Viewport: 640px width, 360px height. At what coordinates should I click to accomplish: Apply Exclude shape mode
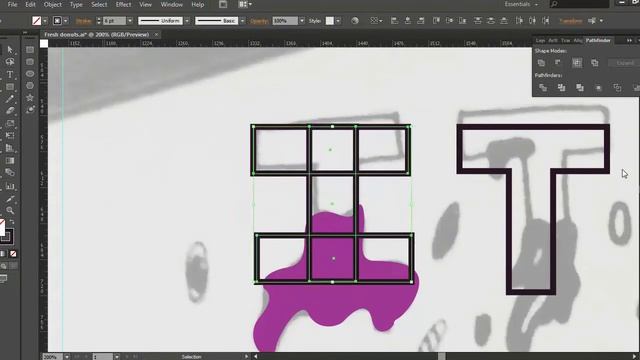pyautogui.click(x=595, y=63)
